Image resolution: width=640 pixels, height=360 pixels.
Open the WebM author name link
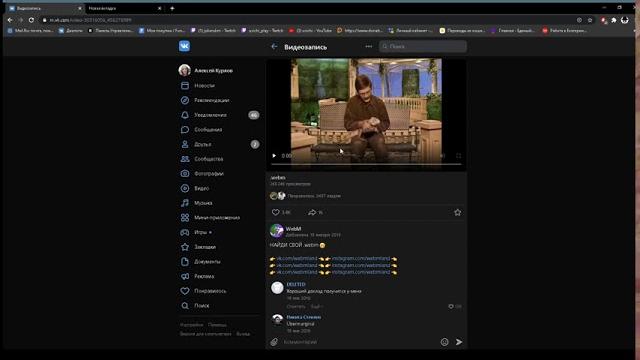pyautogui.click(x=293, y=229)
